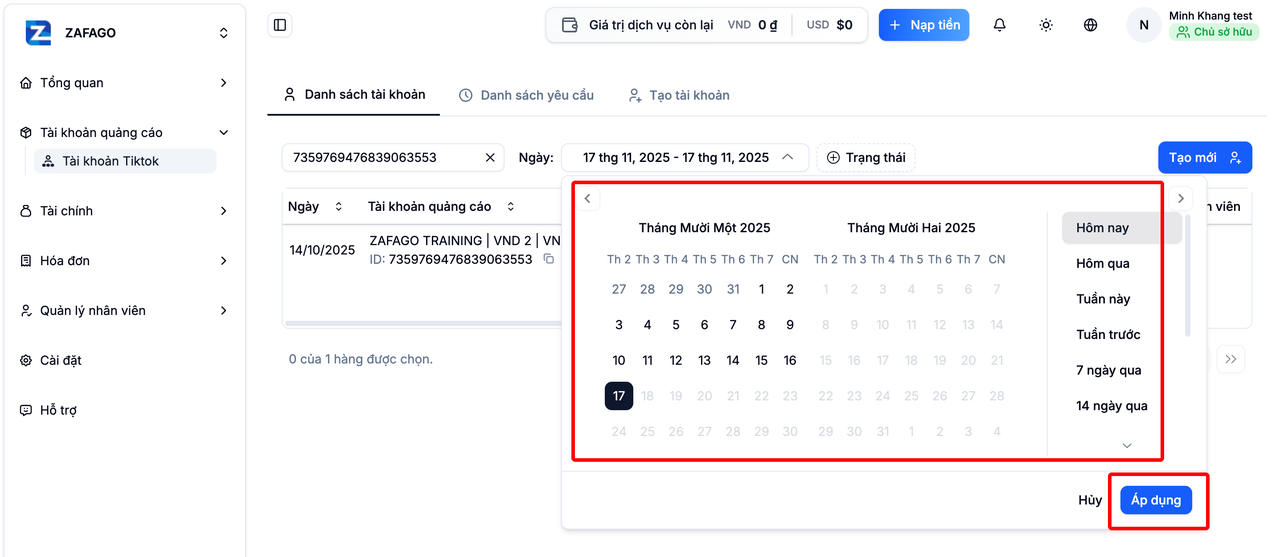
Task: Clear the search field with X icon
Action: 490,157
